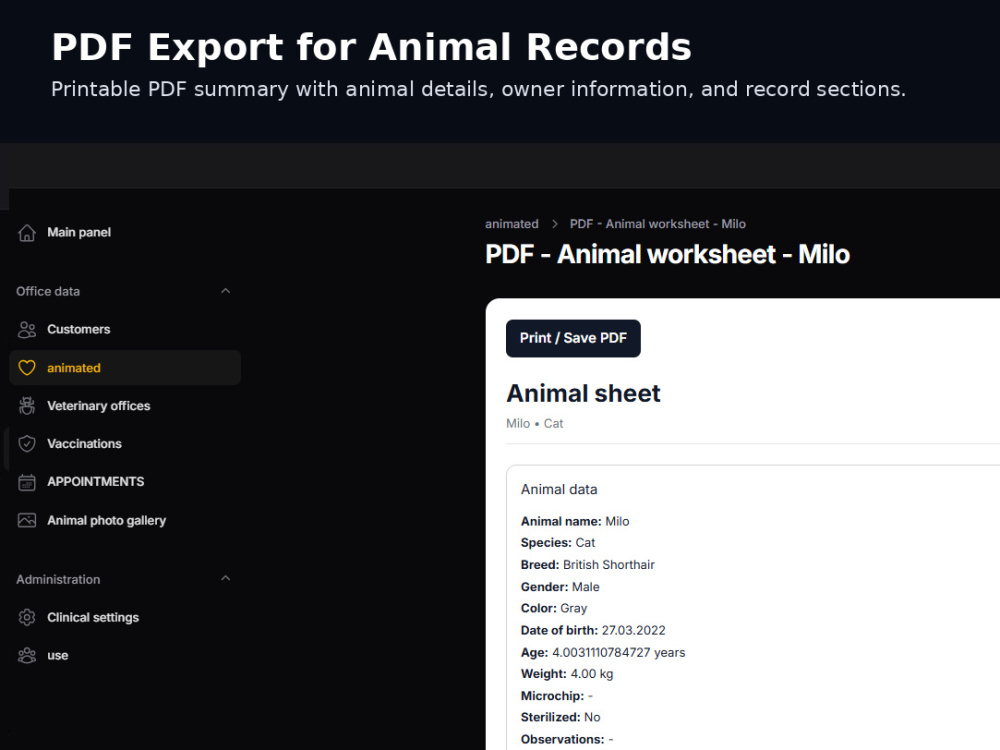Open APPOINTMENTS section
This screenshot has width=1000, height=750.
click(96, 482)
